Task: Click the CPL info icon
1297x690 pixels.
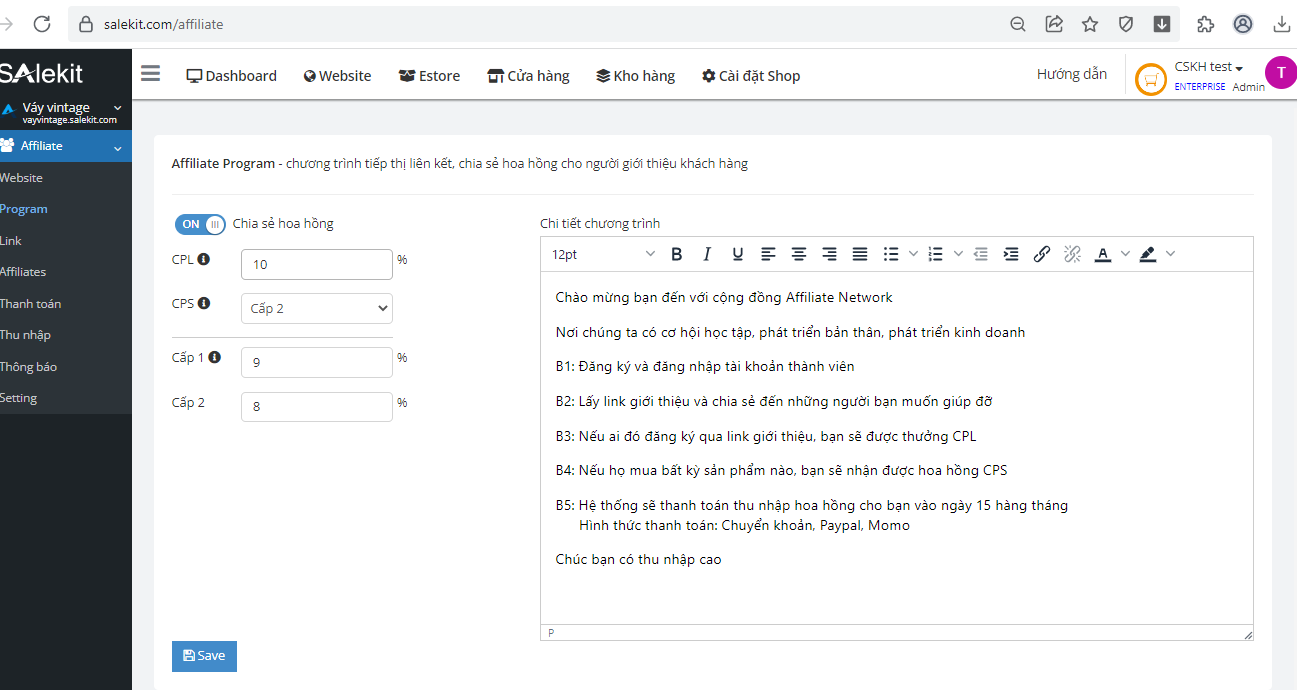Action: [x=204, y=259]
